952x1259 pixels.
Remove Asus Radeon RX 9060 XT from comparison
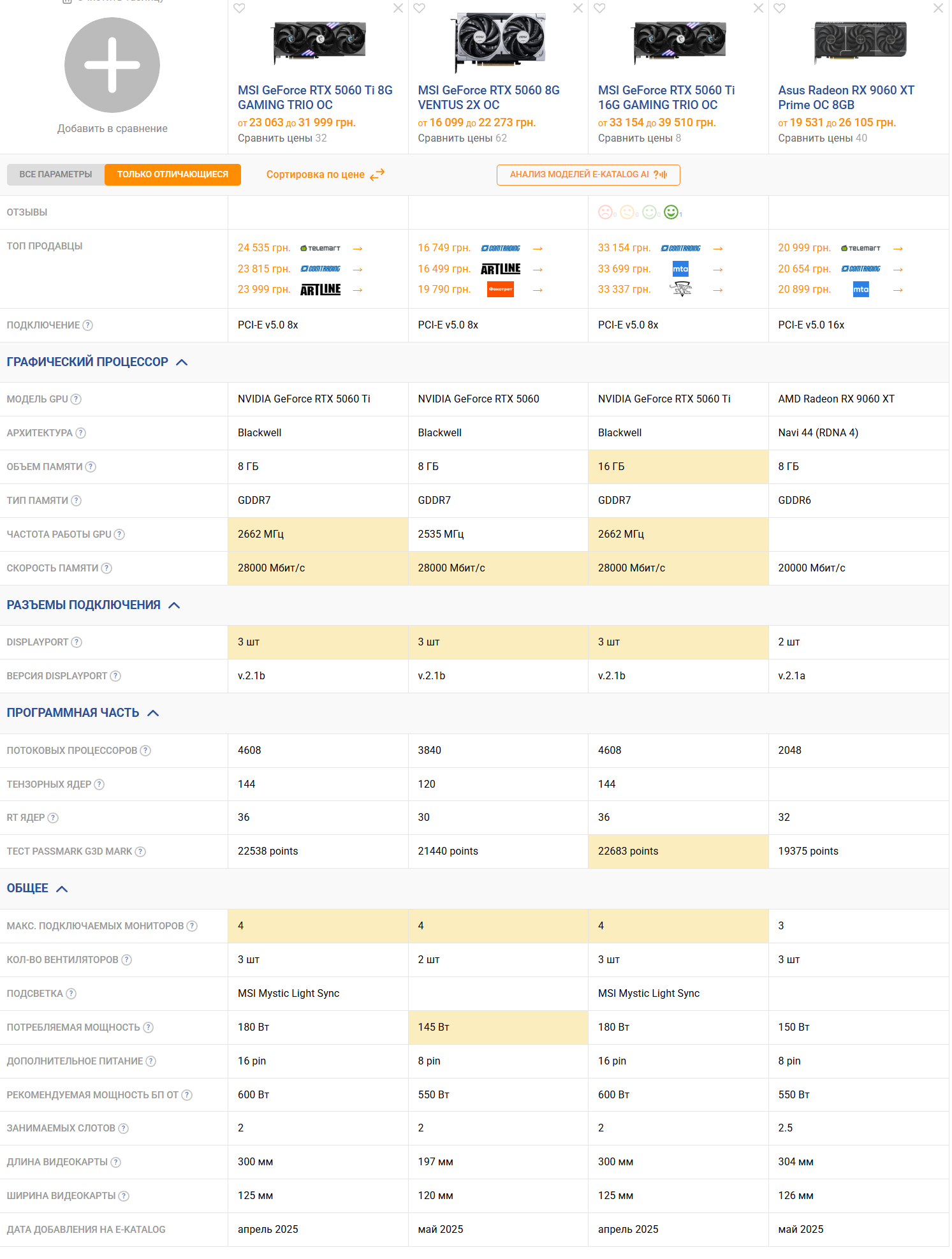[937, 8]
